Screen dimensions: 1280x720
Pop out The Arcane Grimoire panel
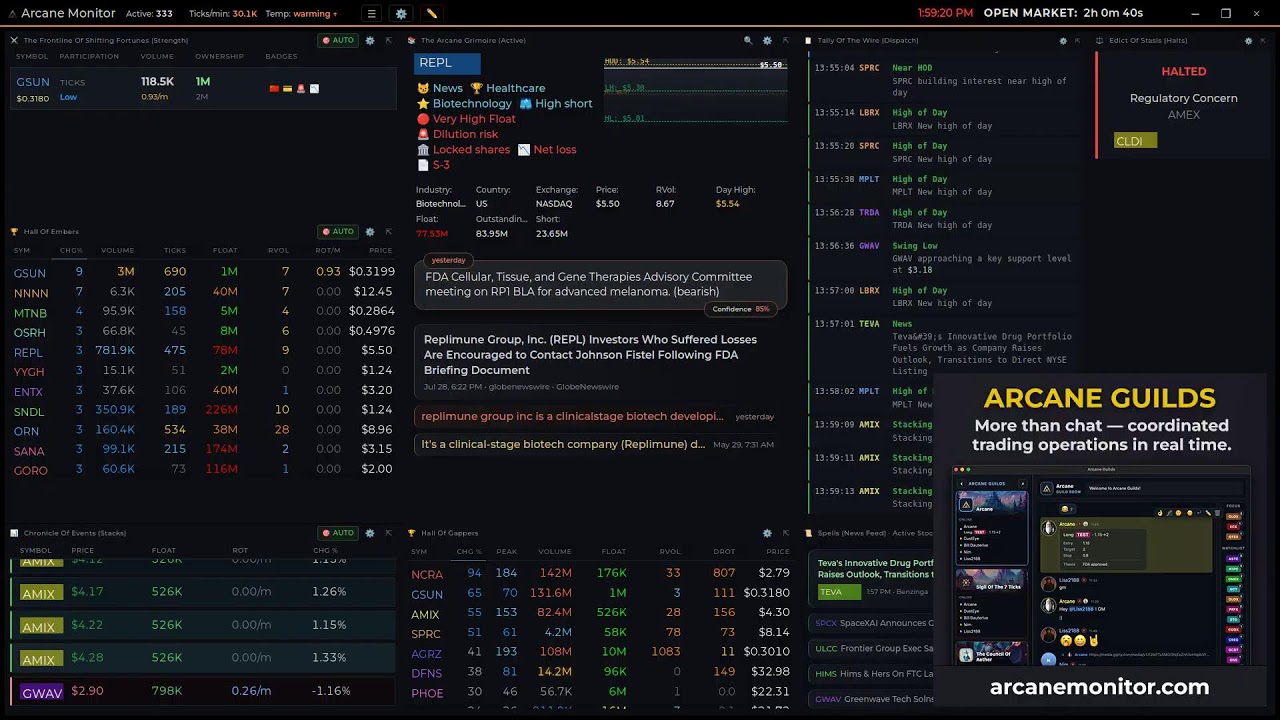click(785, 40)
